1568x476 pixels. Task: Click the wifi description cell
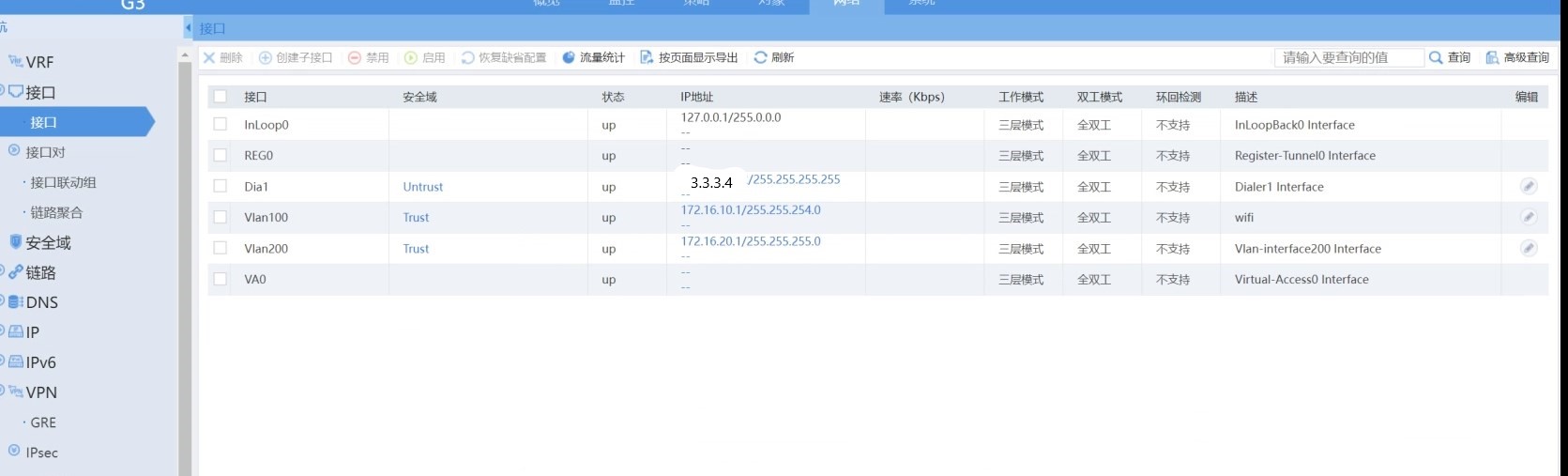1244,218
